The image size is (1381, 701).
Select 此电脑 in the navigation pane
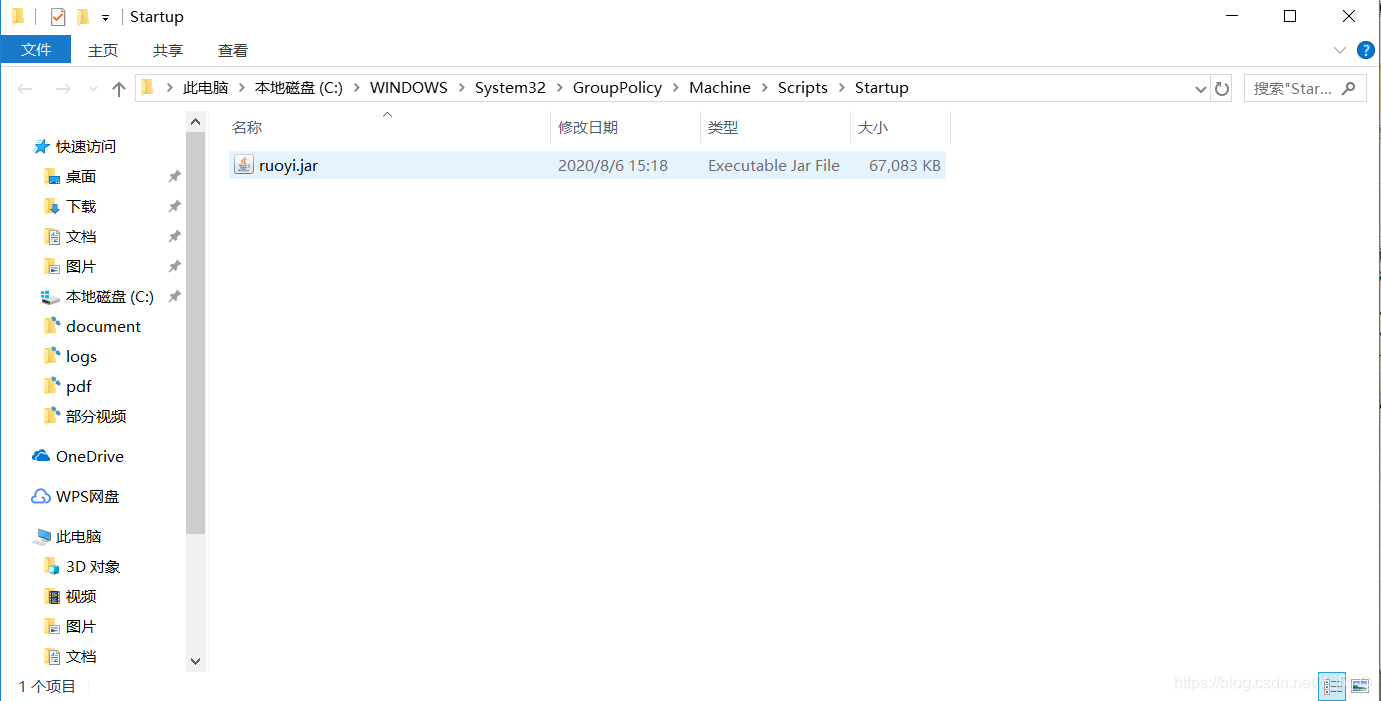pos(79,536)
